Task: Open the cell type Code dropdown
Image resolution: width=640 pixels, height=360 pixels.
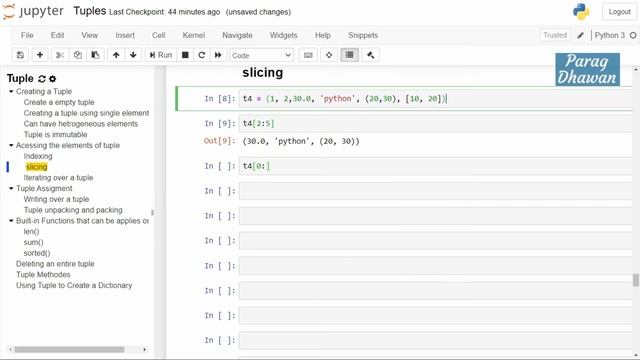Action: (x=261, y=55)
